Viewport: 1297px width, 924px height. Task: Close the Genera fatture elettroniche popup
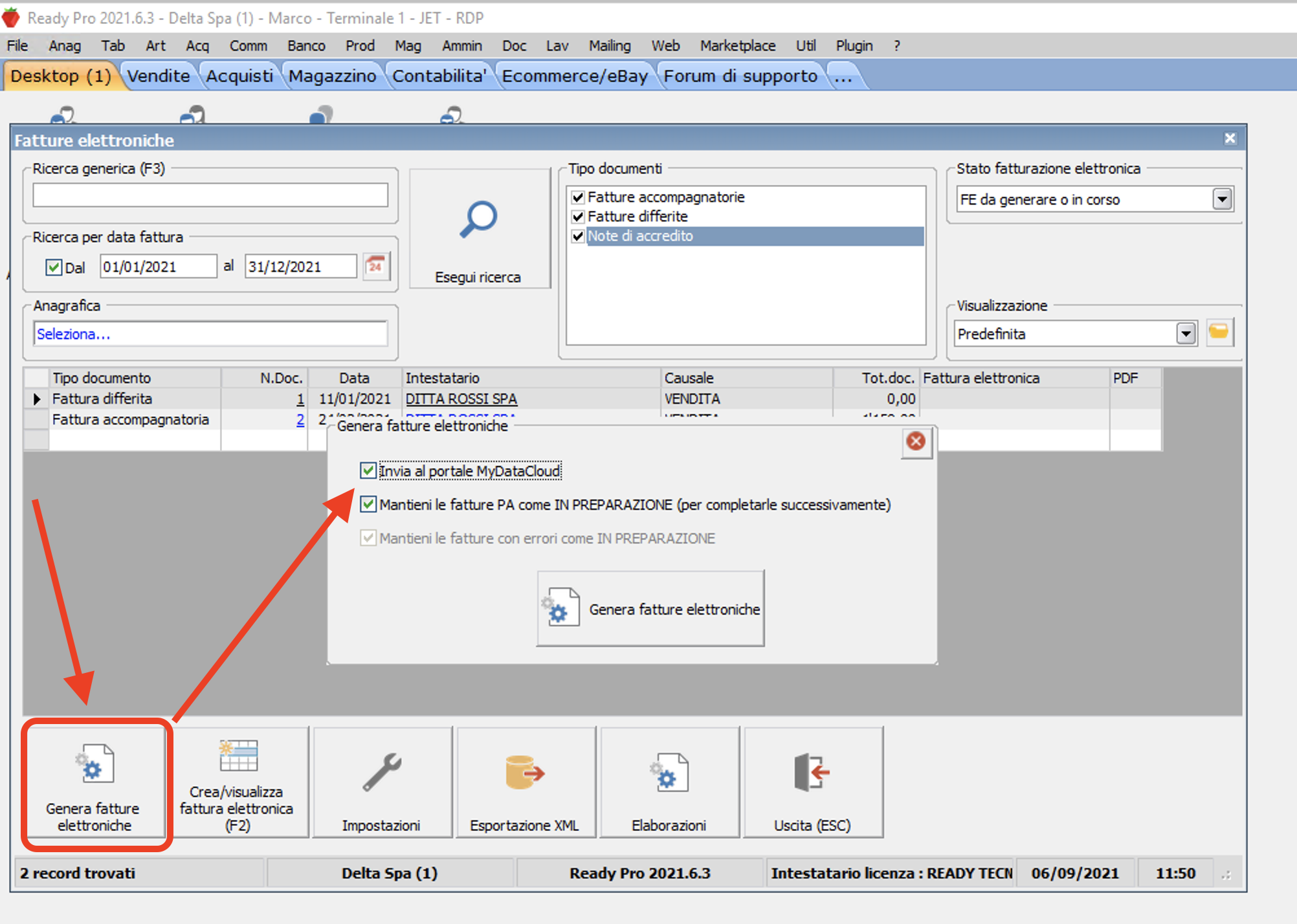[x=916, y=441]
